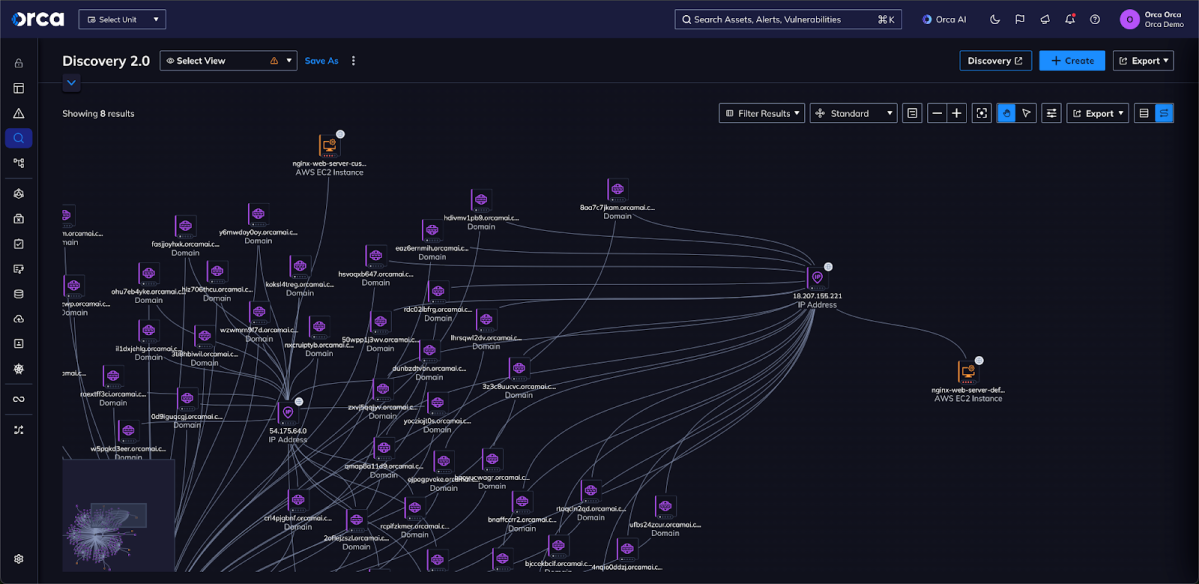Open the Standard layout dropdown

853,112
